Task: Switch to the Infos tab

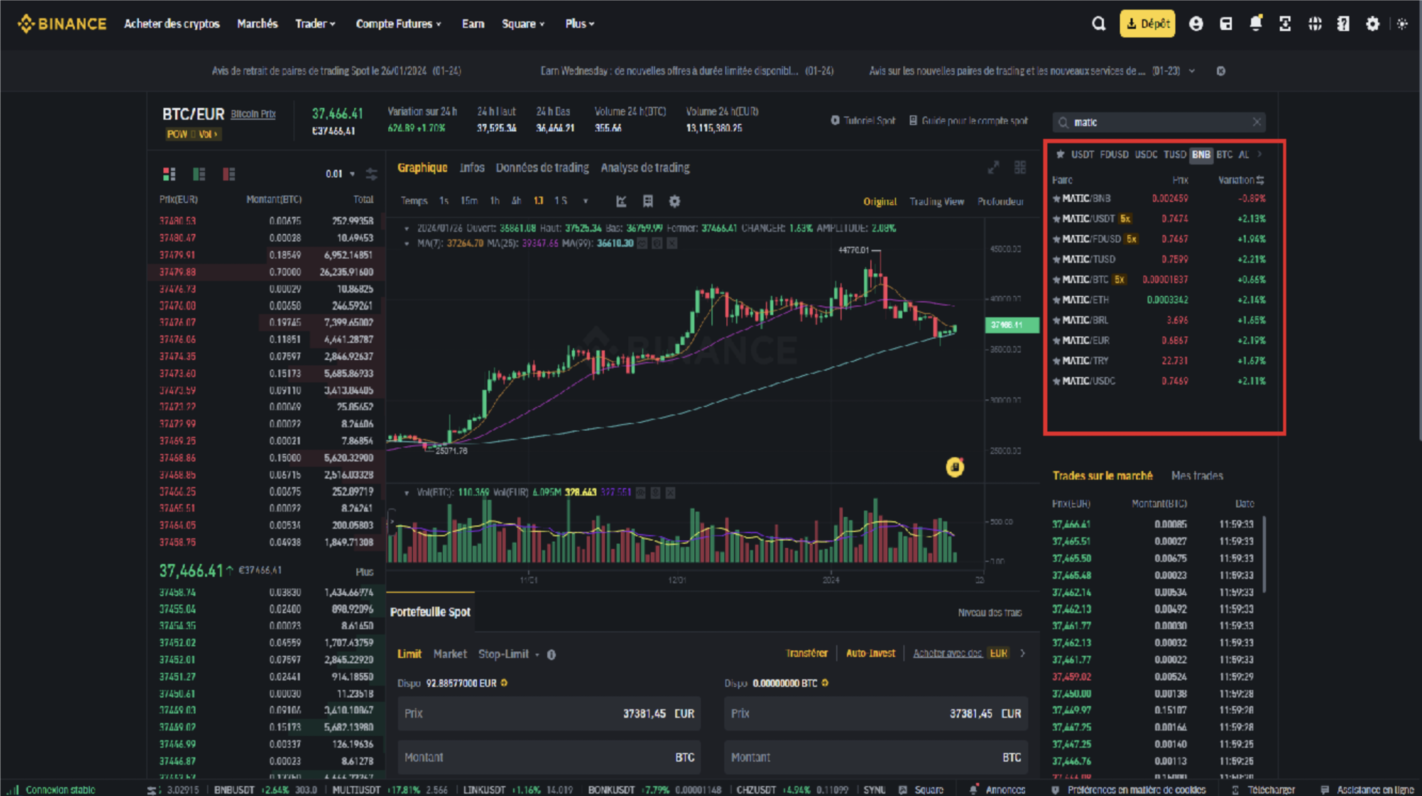Action: (x=472, y=168)
